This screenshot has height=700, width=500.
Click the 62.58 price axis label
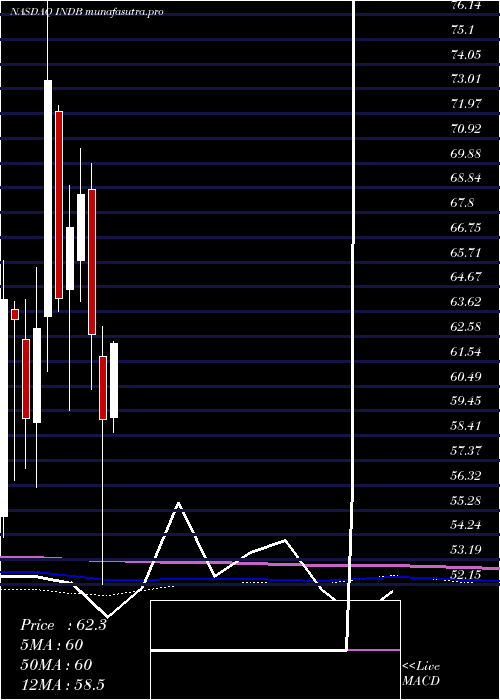pos(466,327)
